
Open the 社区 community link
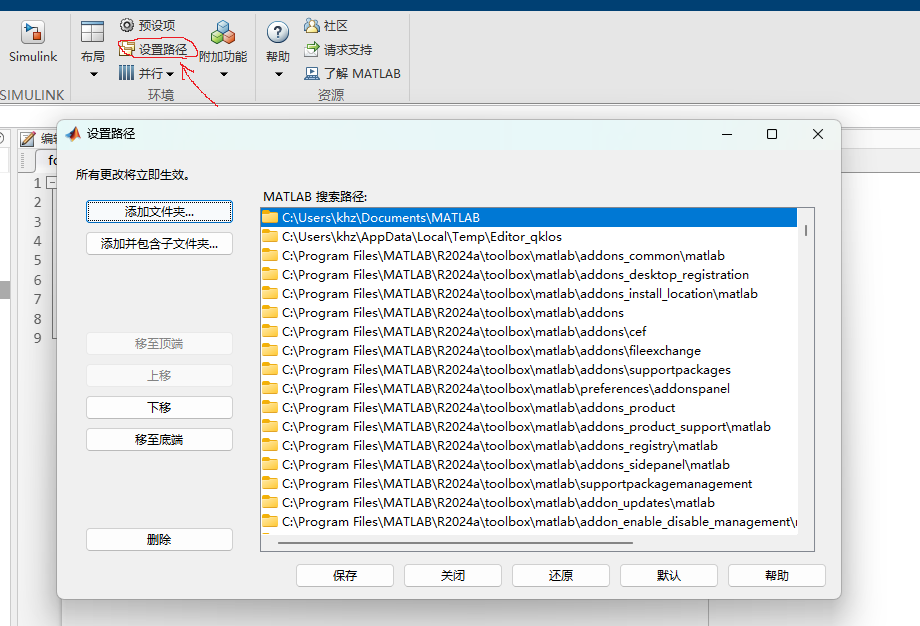pos(326,25)
